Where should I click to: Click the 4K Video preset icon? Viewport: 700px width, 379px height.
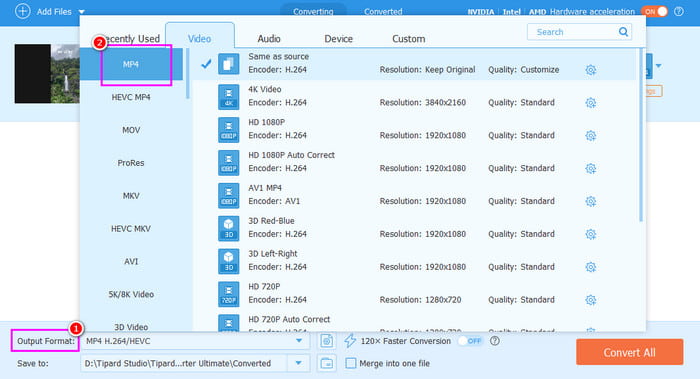[228, 97]
